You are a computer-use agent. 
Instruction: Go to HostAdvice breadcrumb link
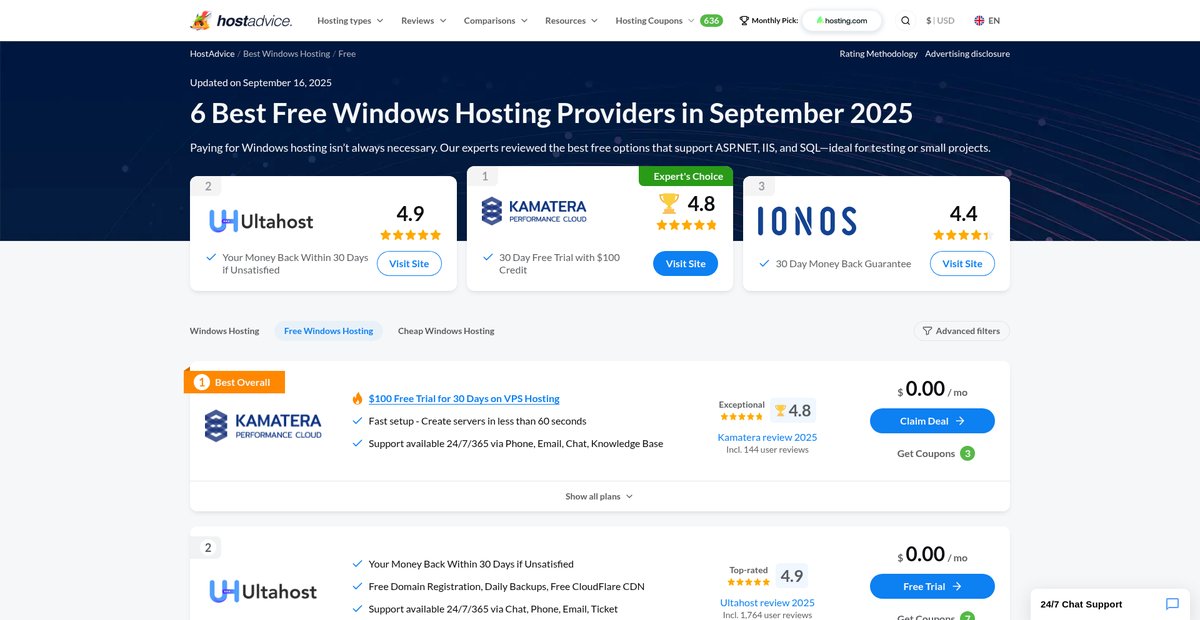click(212, 54)
